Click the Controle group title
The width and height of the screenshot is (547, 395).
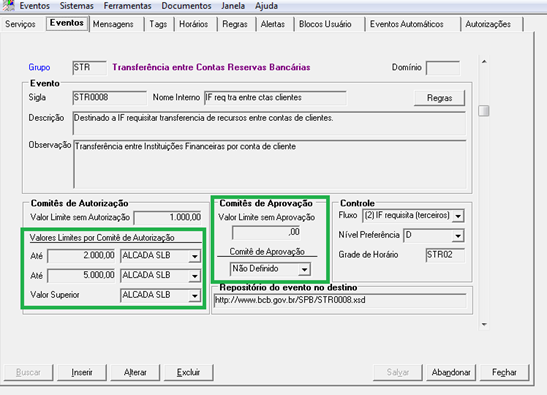pos(357,203)
